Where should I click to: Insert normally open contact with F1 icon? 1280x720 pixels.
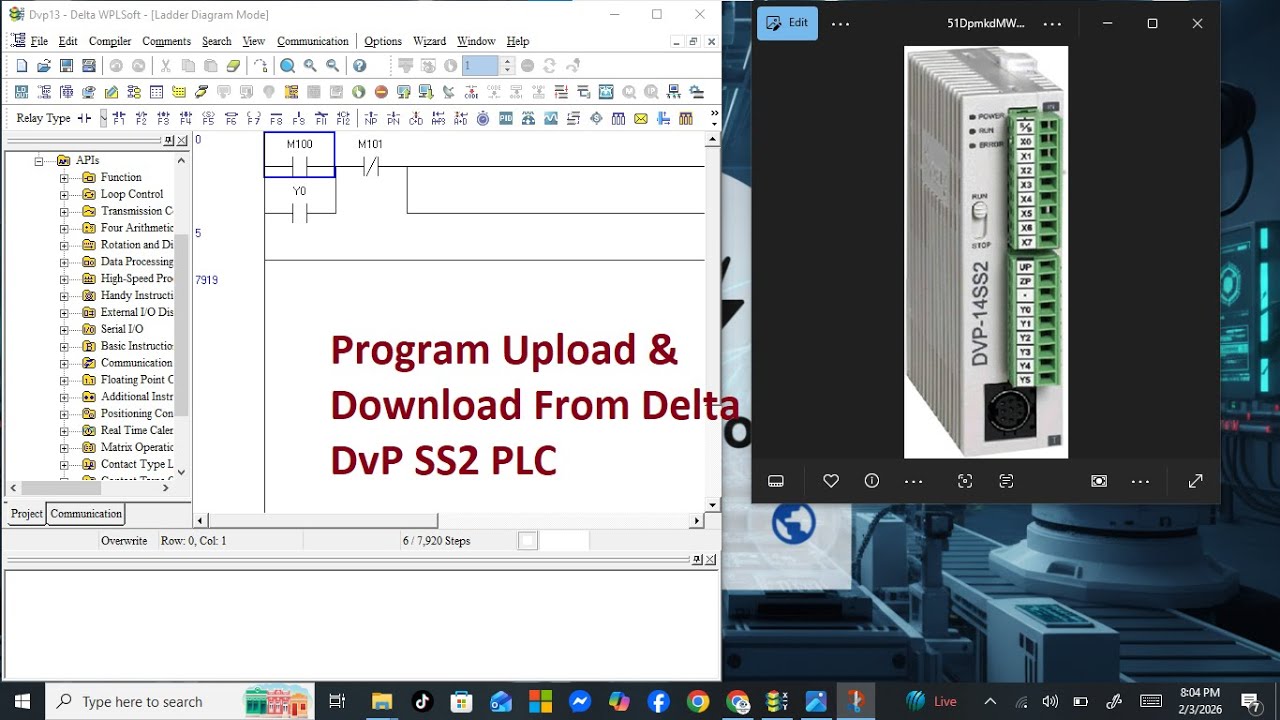[119, 118]
